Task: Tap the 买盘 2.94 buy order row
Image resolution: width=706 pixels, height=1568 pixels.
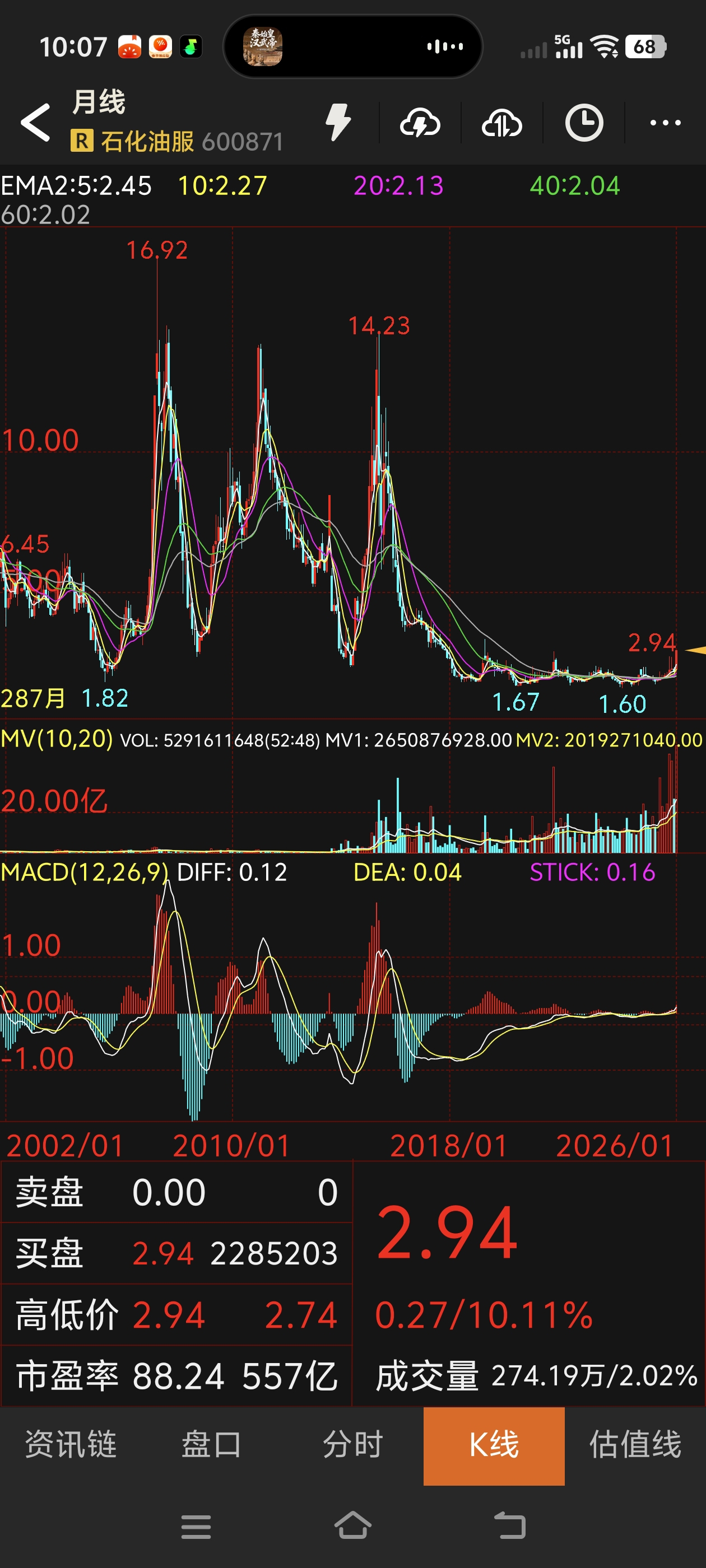Action: pos(176,1253)
